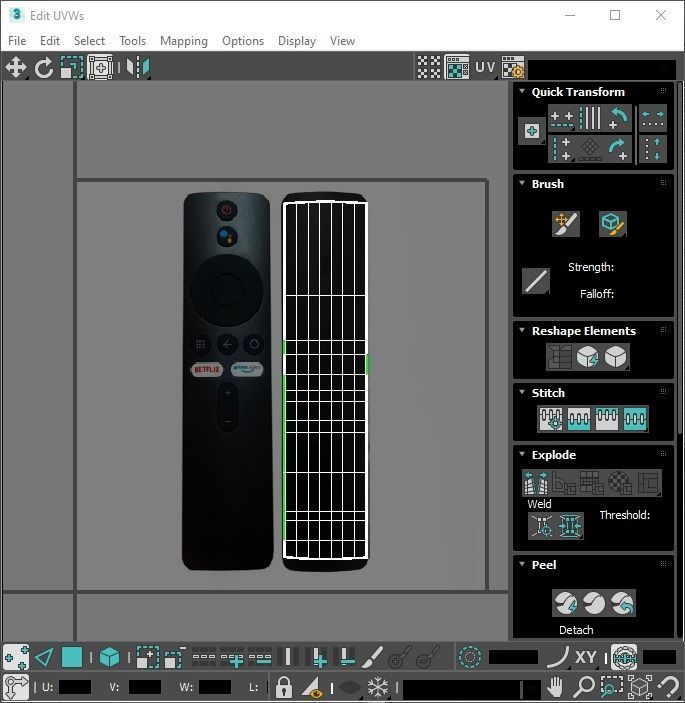The image size is (685, 703).
Task: Click the Peel Mode middle icon
Action: click(x=594, y=603)
